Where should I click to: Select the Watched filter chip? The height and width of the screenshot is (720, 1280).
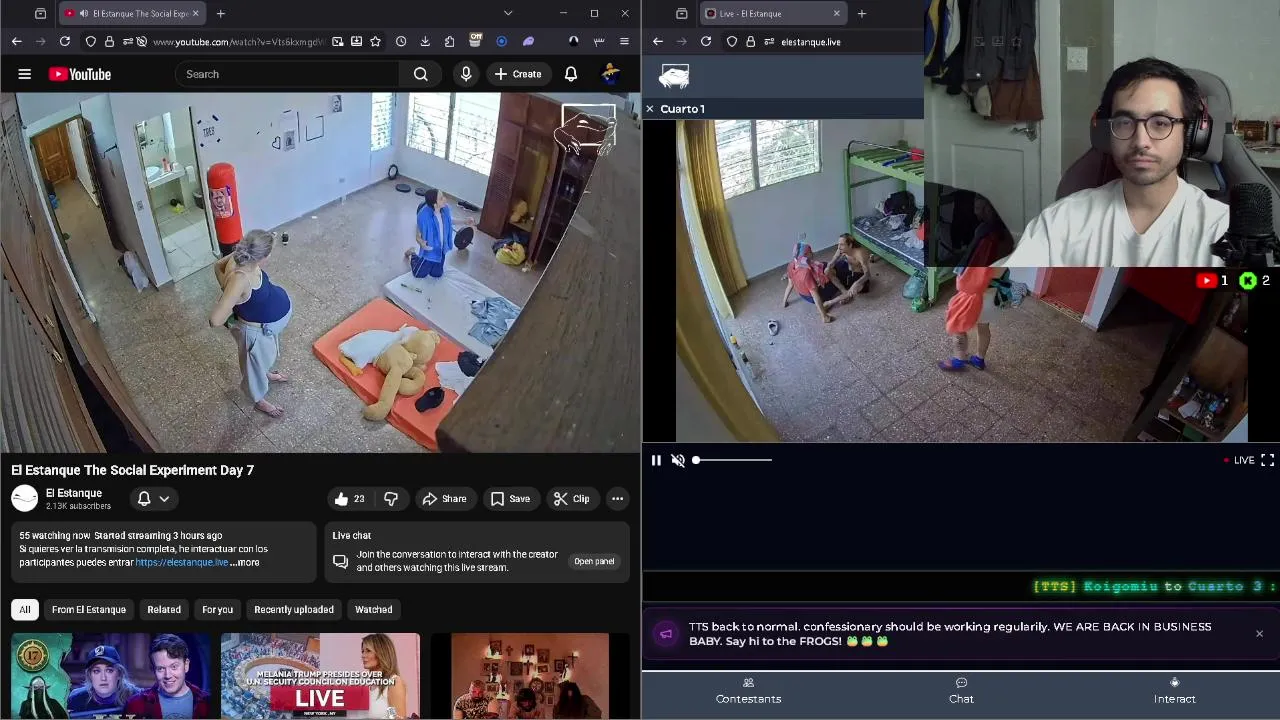pos(374,609)
